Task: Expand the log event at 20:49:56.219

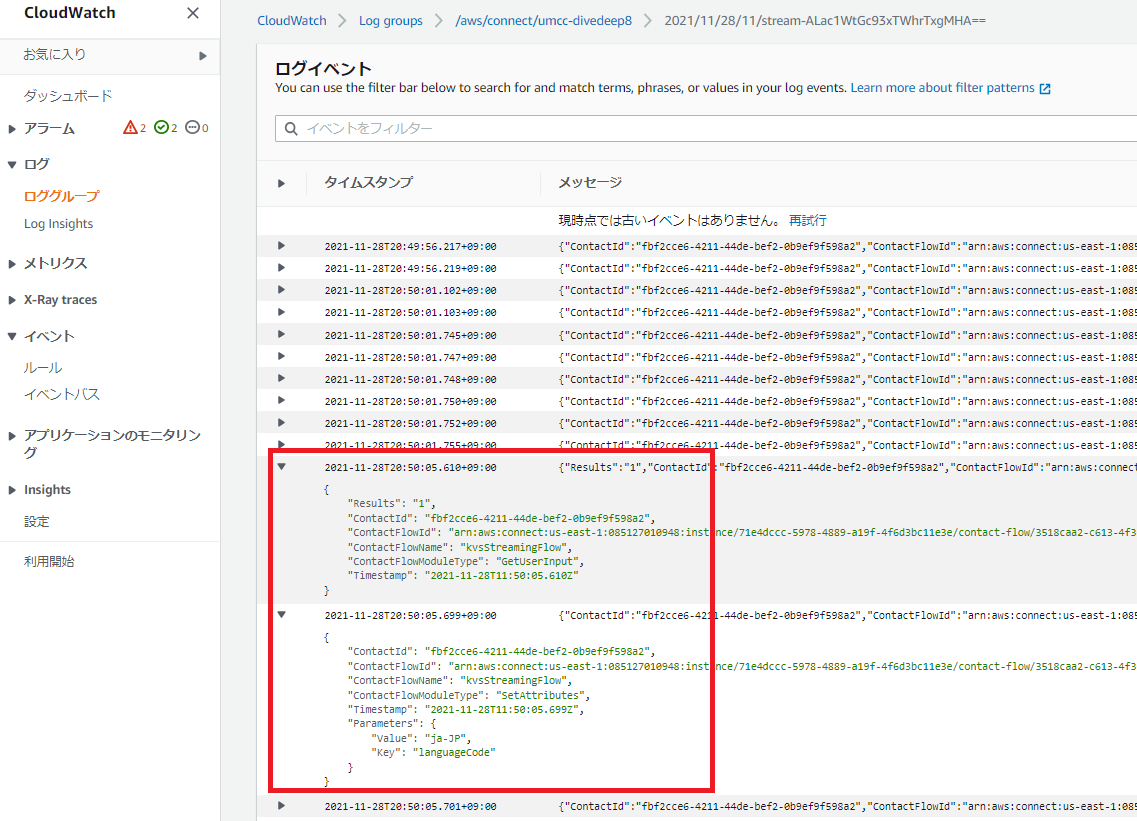Action: coord(281,268)
